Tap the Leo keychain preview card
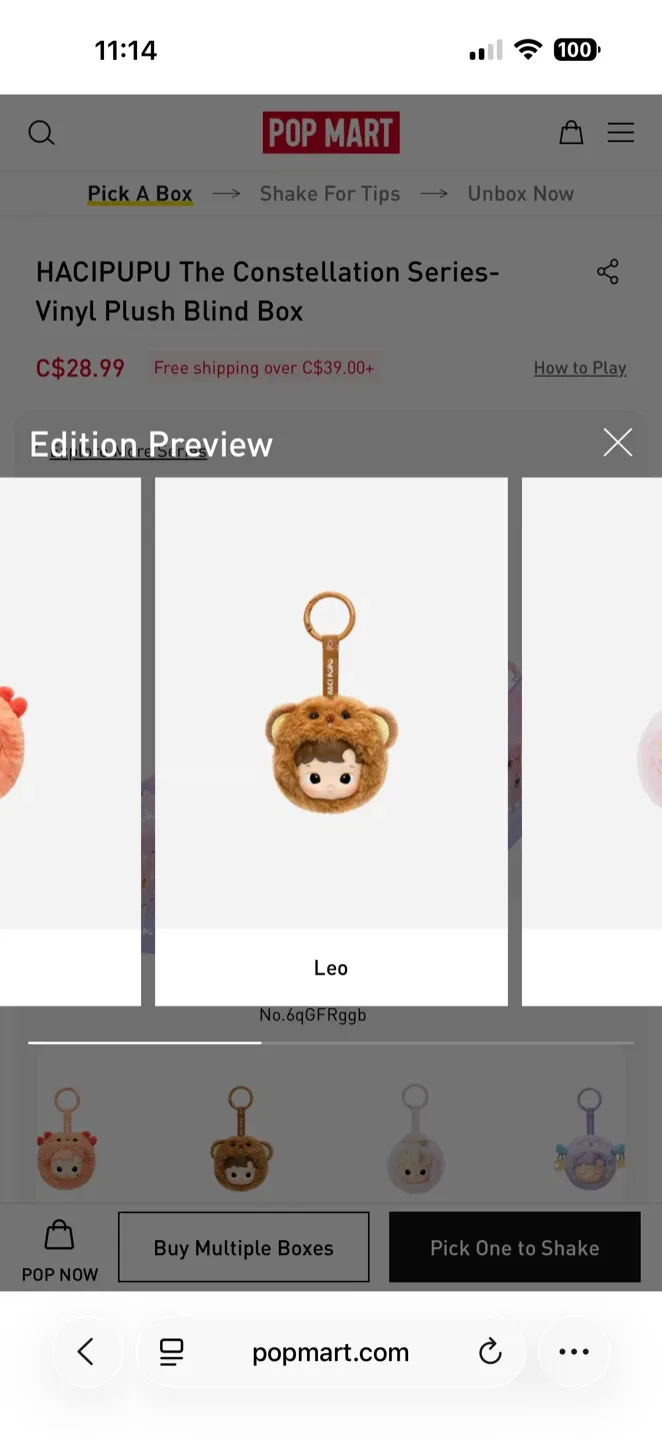This screenshot has height=1440, width=662. [x=331, y=741]
